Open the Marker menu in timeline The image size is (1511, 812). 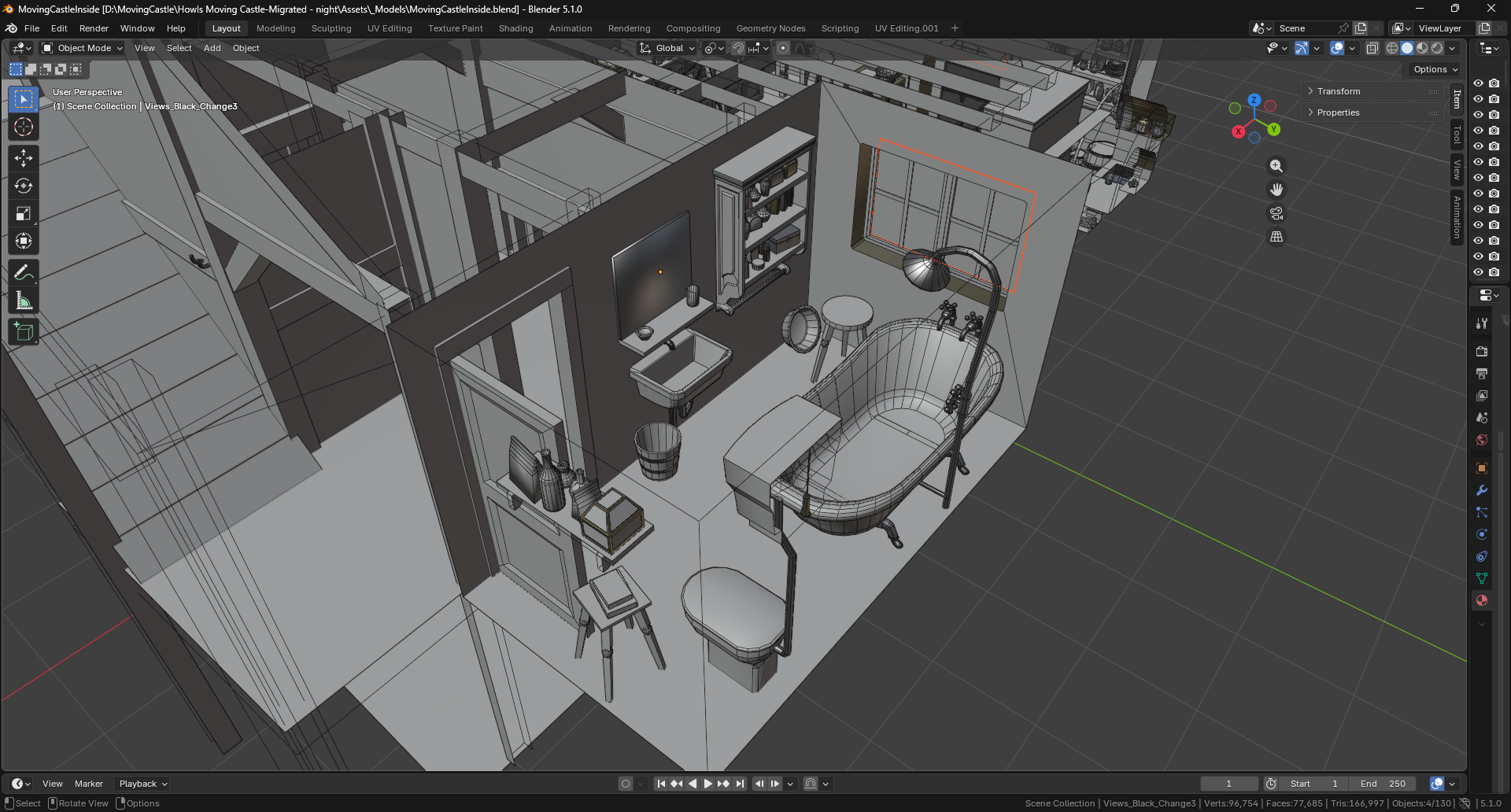tap(89, 784)
